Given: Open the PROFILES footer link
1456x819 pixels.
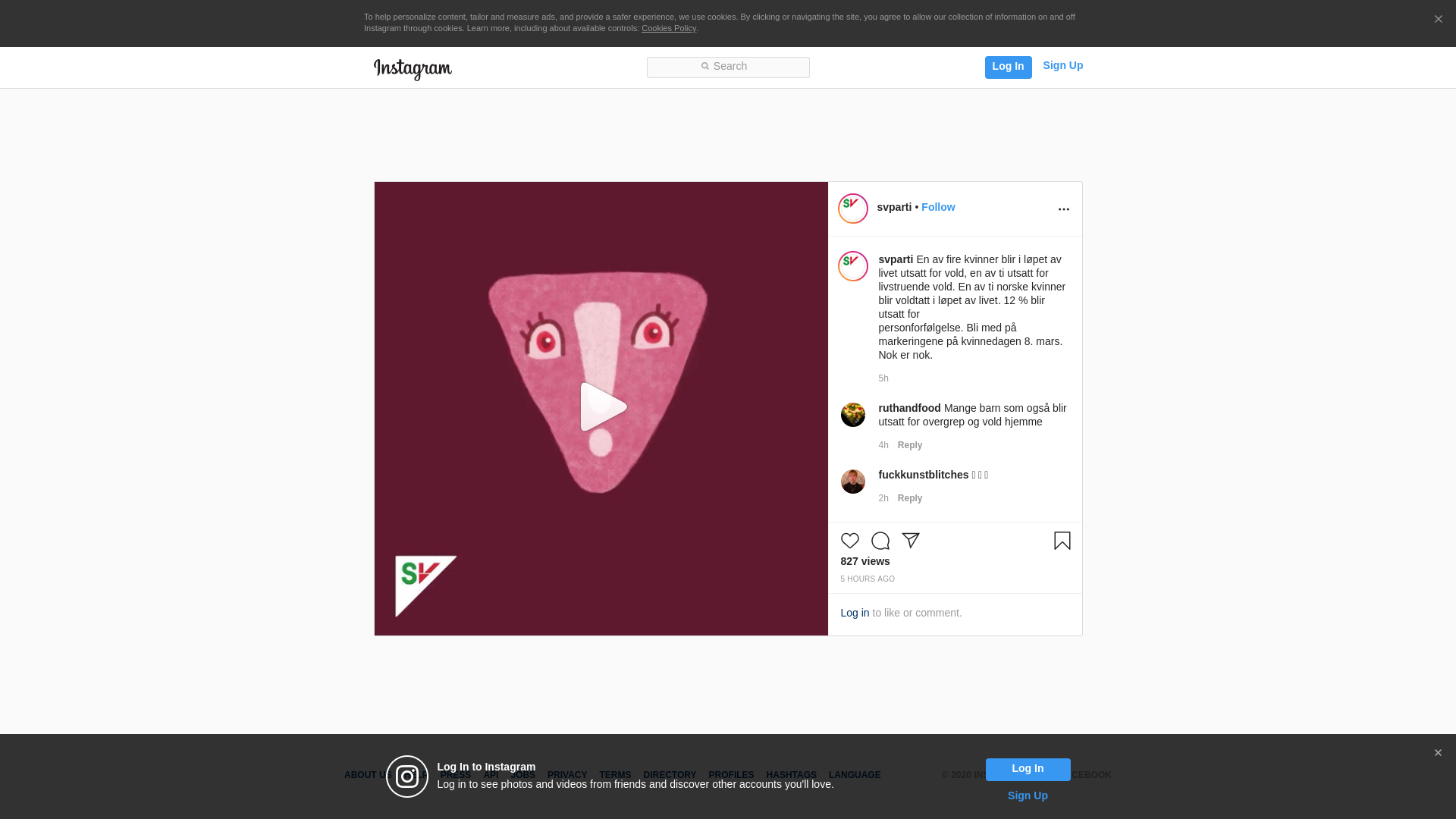Looking at the screenshot, I should point(731,775).
